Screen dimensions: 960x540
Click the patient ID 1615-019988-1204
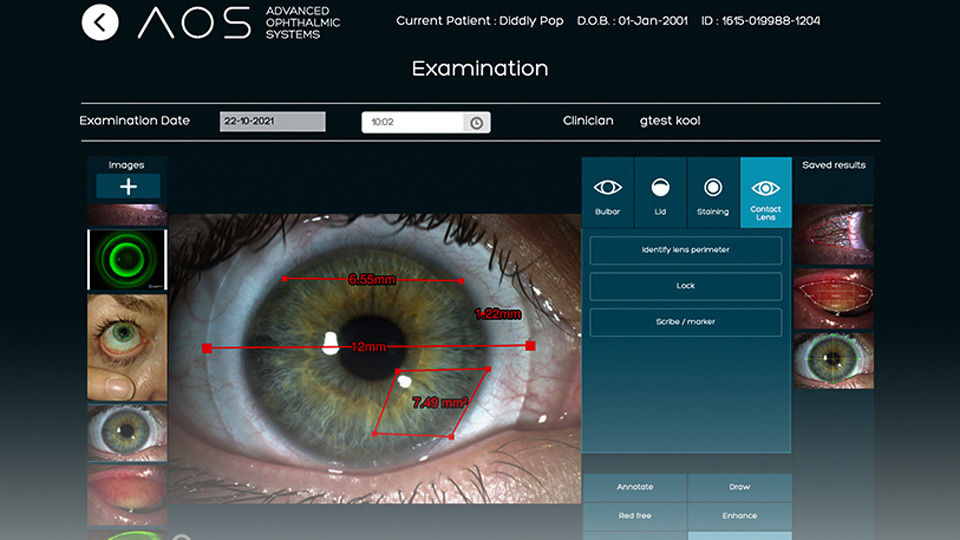(771, 21)
